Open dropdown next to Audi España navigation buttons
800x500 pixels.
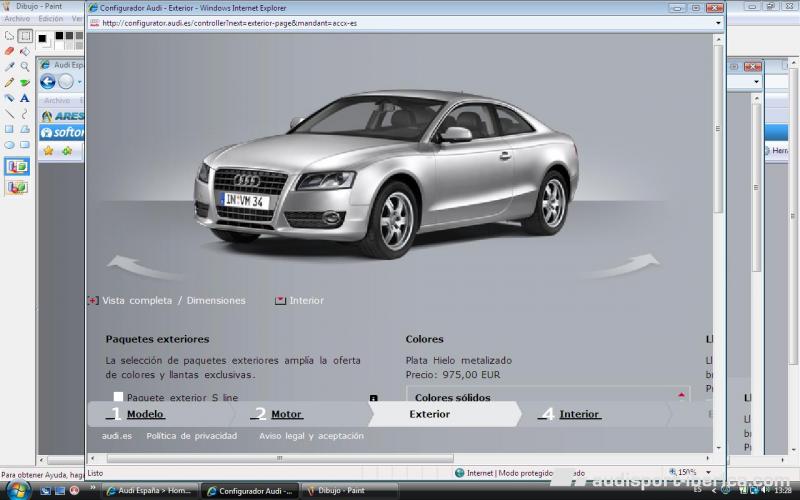point(80,82)
